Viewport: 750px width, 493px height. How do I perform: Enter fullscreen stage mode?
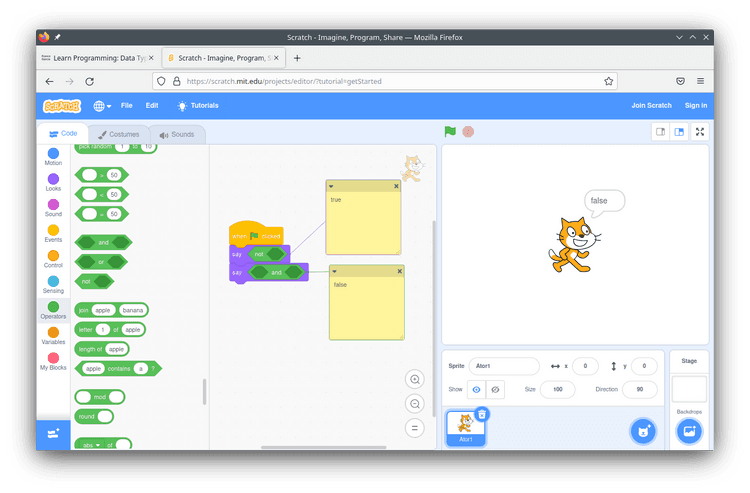pyautogui.click(x=700, y=131)
